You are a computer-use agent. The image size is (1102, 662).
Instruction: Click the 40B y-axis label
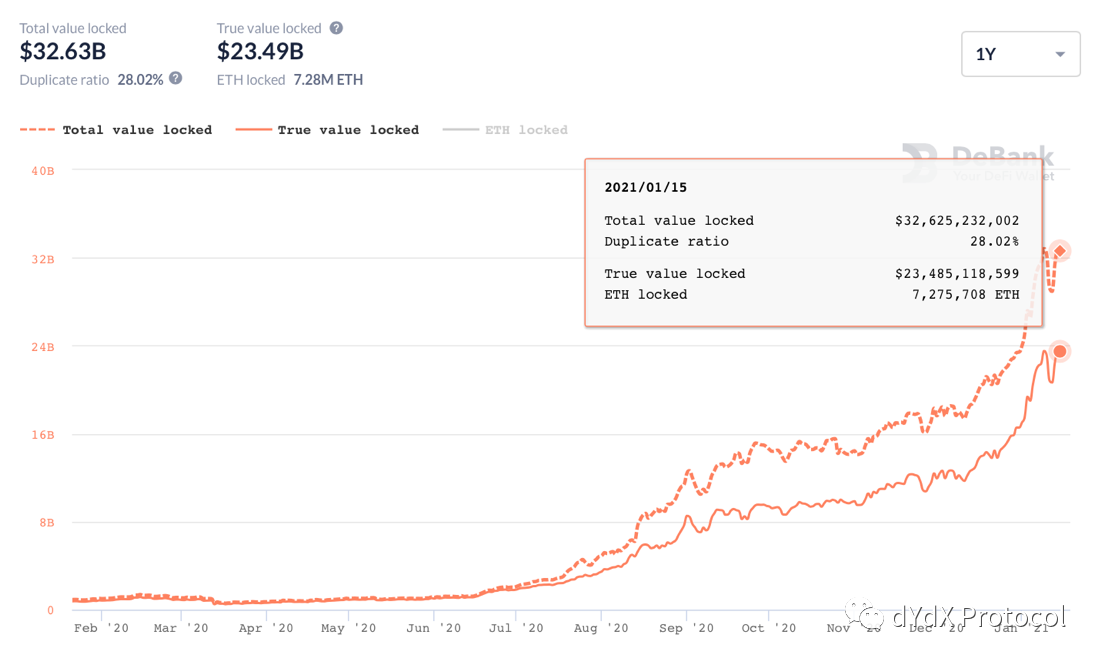[x=42, y=171]
